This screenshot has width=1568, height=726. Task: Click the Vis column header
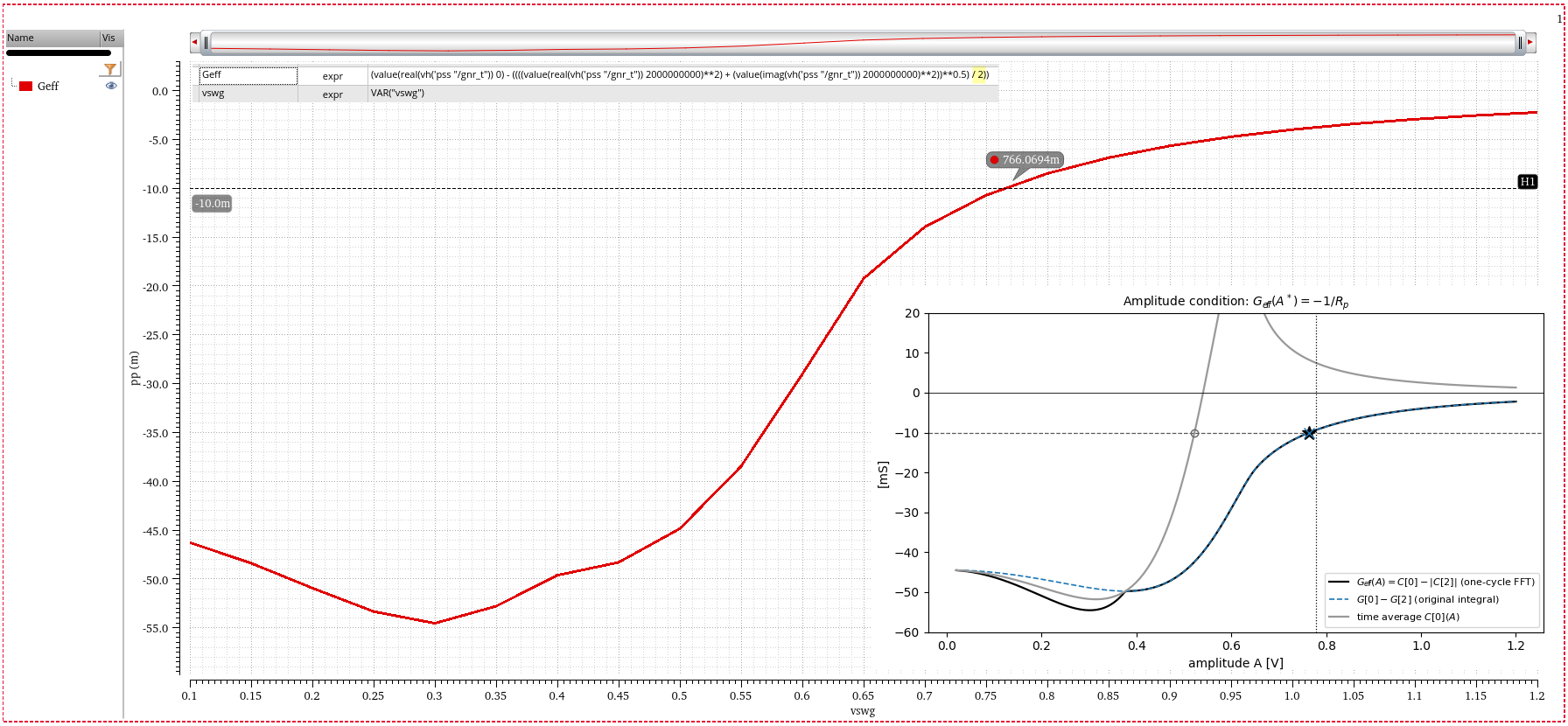point(111,38)
